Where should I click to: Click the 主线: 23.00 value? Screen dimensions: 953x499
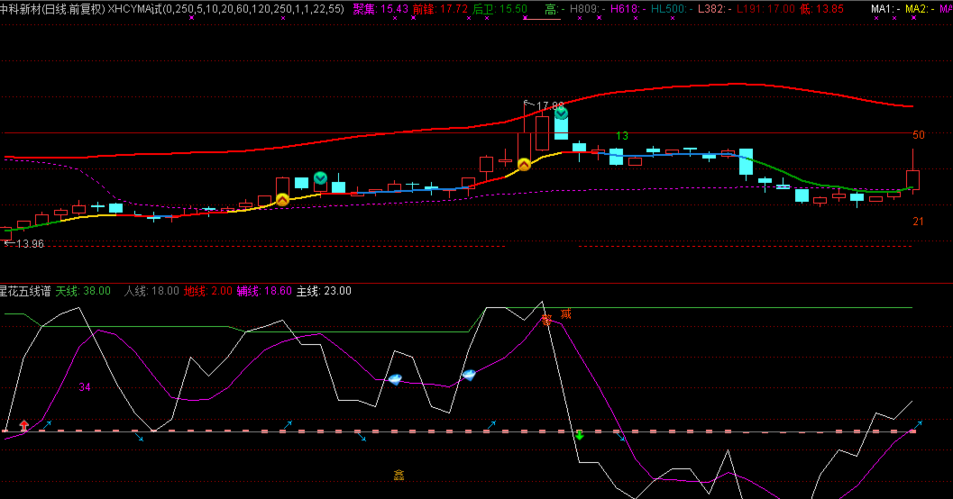(x=324, y=291)
